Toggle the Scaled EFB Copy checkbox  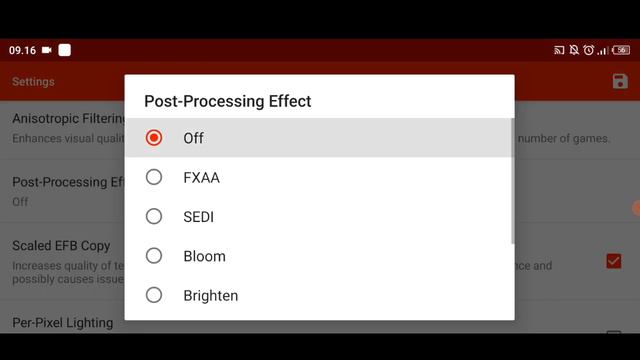pyautogui.click(x=614, y=261)
